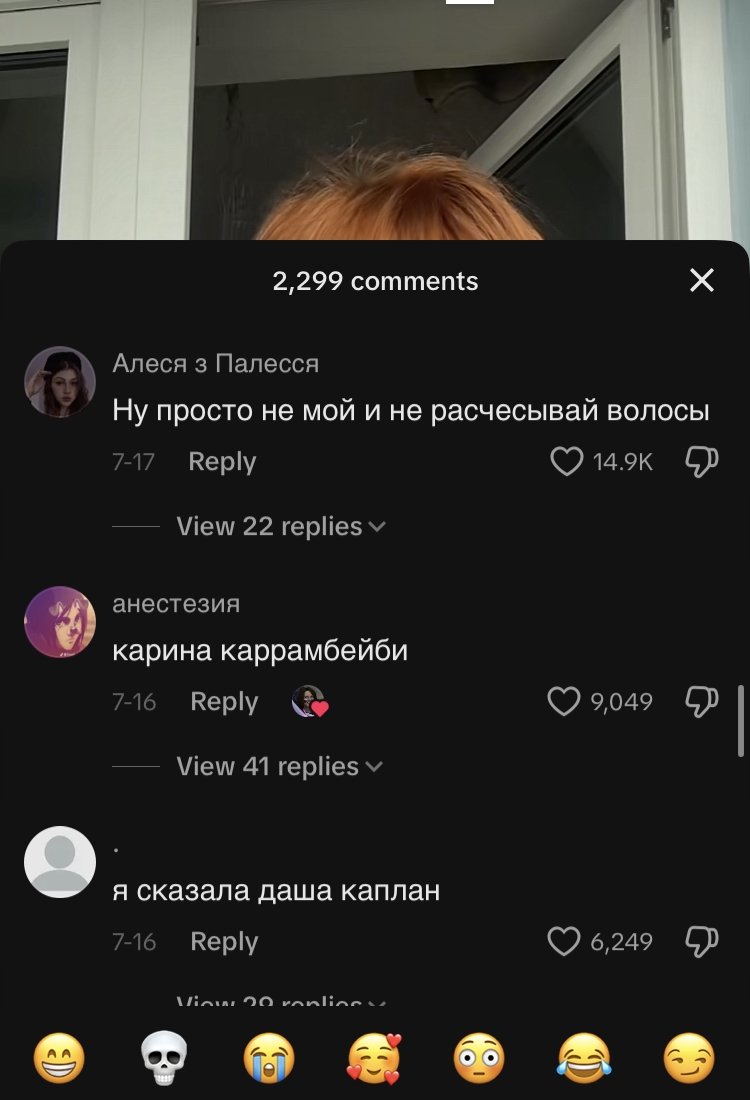Screen dimensions: 750x1100
Task: Open анестезия profile avatar
Action: coord(60,622)
